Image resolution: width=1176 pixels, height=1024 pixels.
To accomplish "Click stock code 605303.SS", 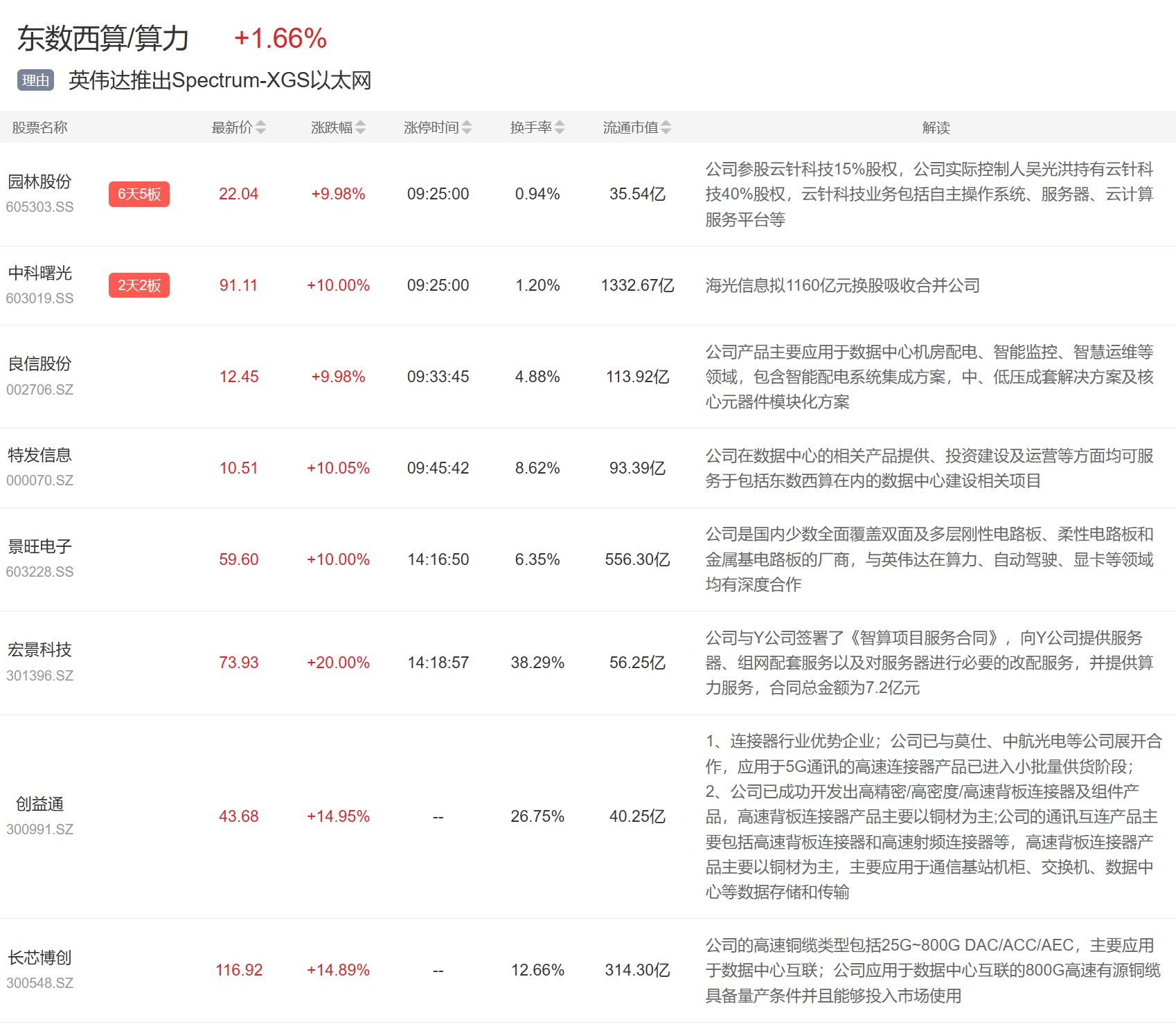I will tap(39, 207).
